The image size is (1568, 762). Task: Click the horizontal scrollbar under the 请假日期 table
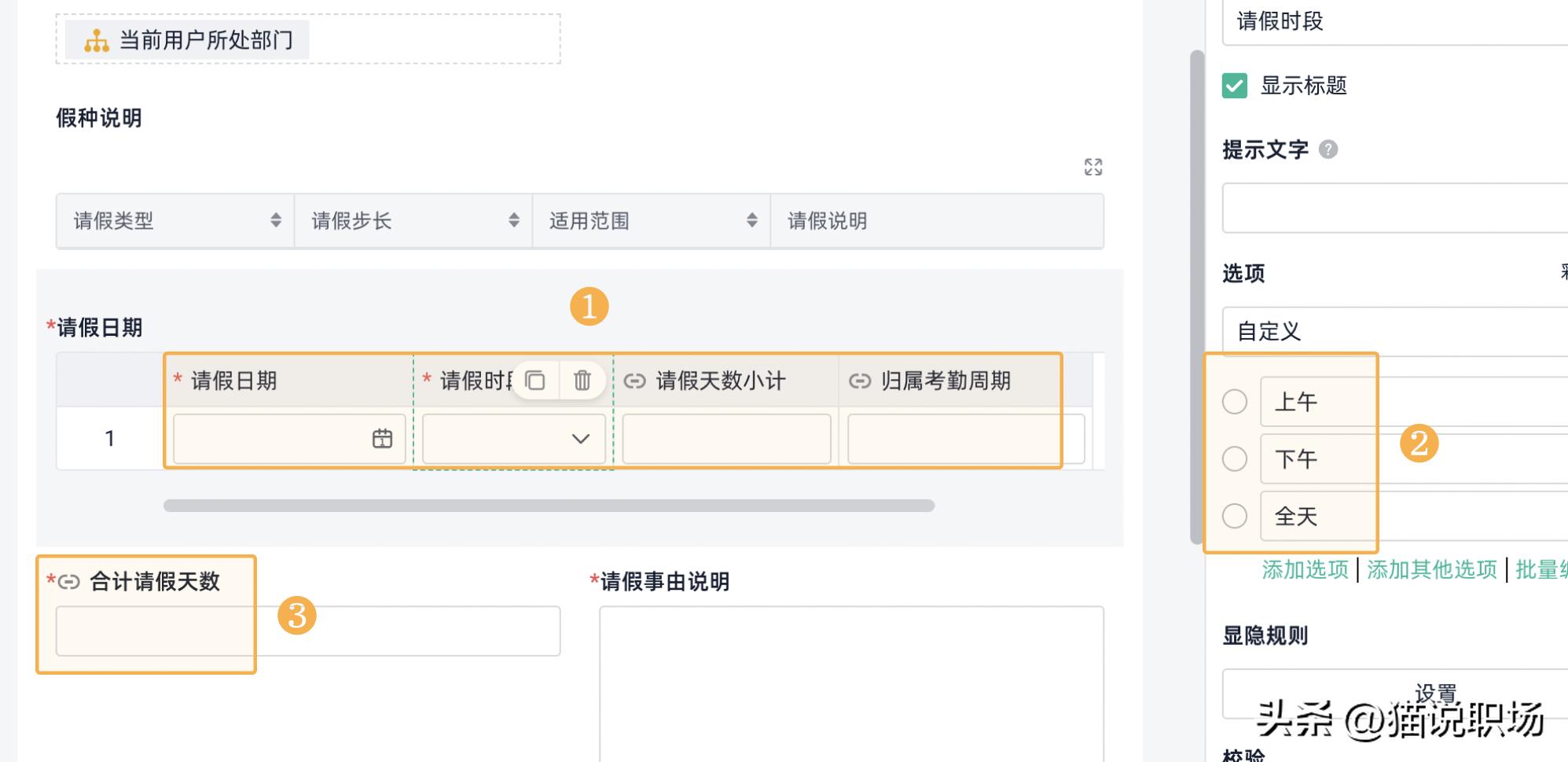[x=549, y=506]
